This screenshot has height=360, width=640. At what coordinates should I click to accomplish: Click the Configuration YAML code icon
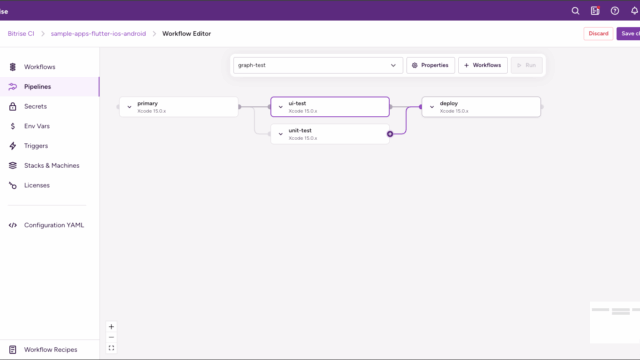point(13,225)
